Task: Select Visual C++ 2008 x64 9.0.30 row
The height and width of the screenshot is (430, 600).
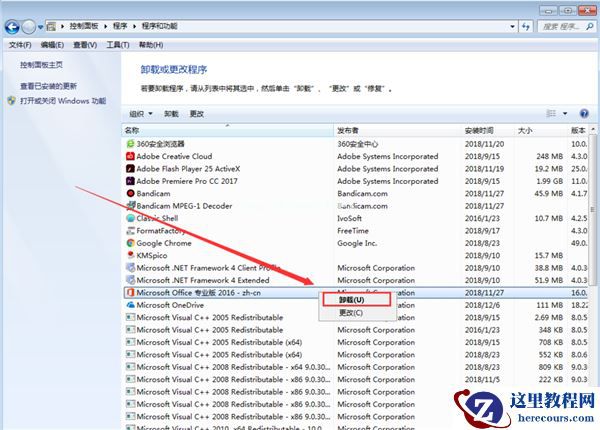Action: point(356,367)
